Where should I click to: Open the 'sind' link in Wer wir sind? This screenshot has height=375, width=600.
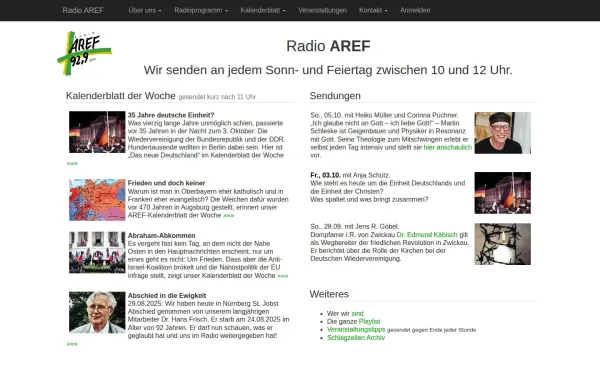point(357,313)
